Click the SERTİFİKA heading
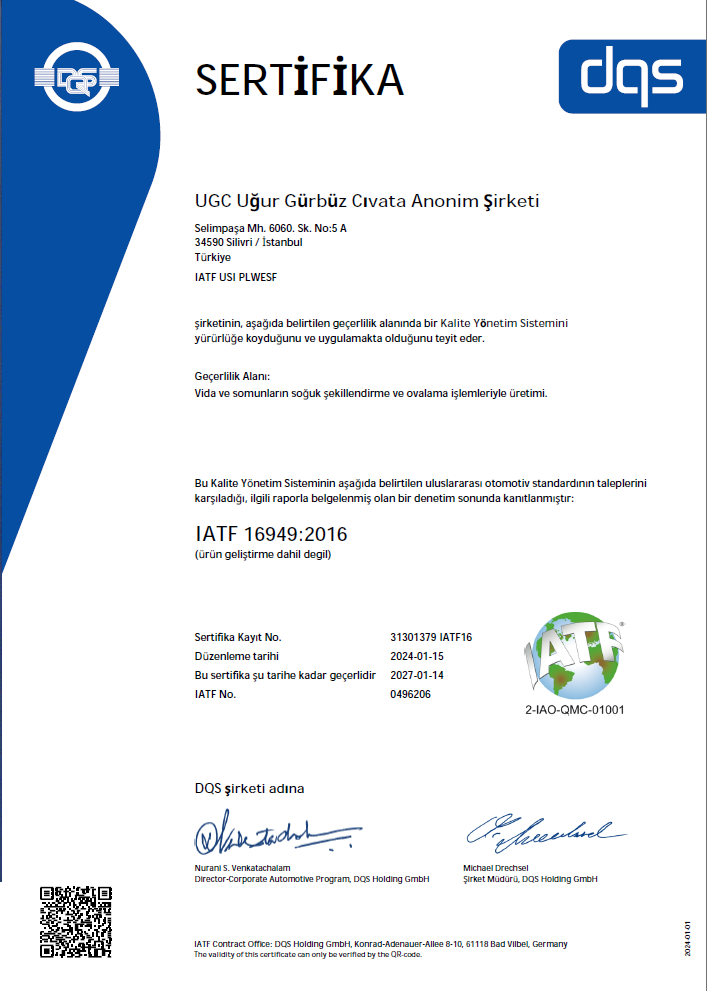Viewport: 707px width, 995px height. coord(300,79)
